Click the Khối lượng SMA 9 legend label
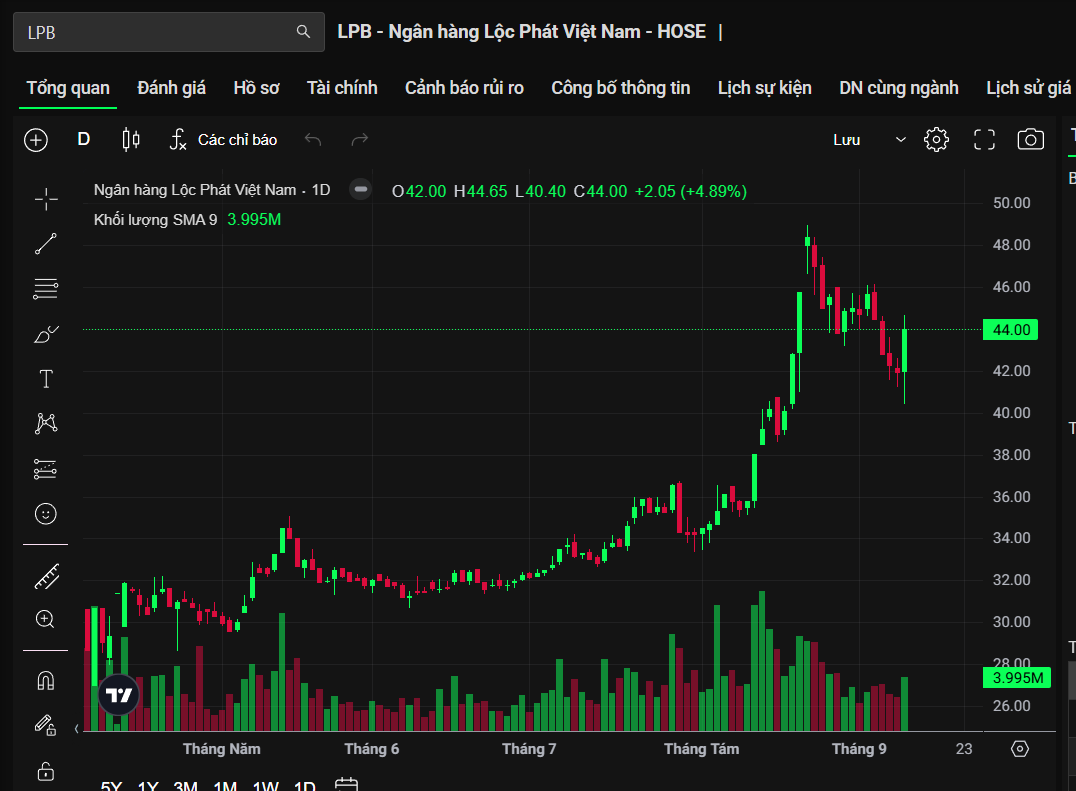1076x791 pixels. coord(155,220)
